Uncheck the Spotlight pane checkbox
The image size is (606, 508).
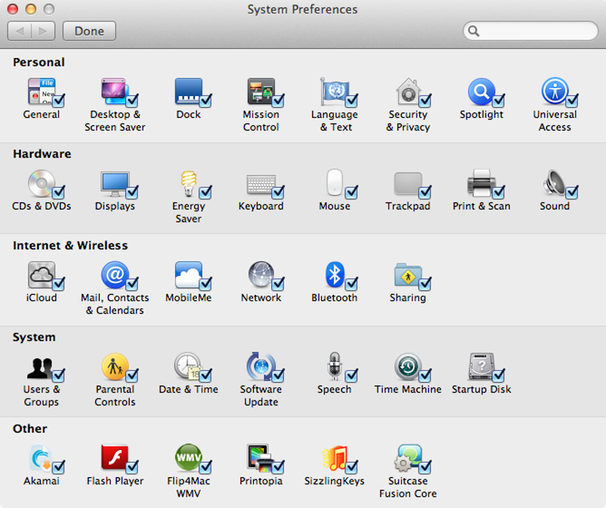click(x=498, y=100)
